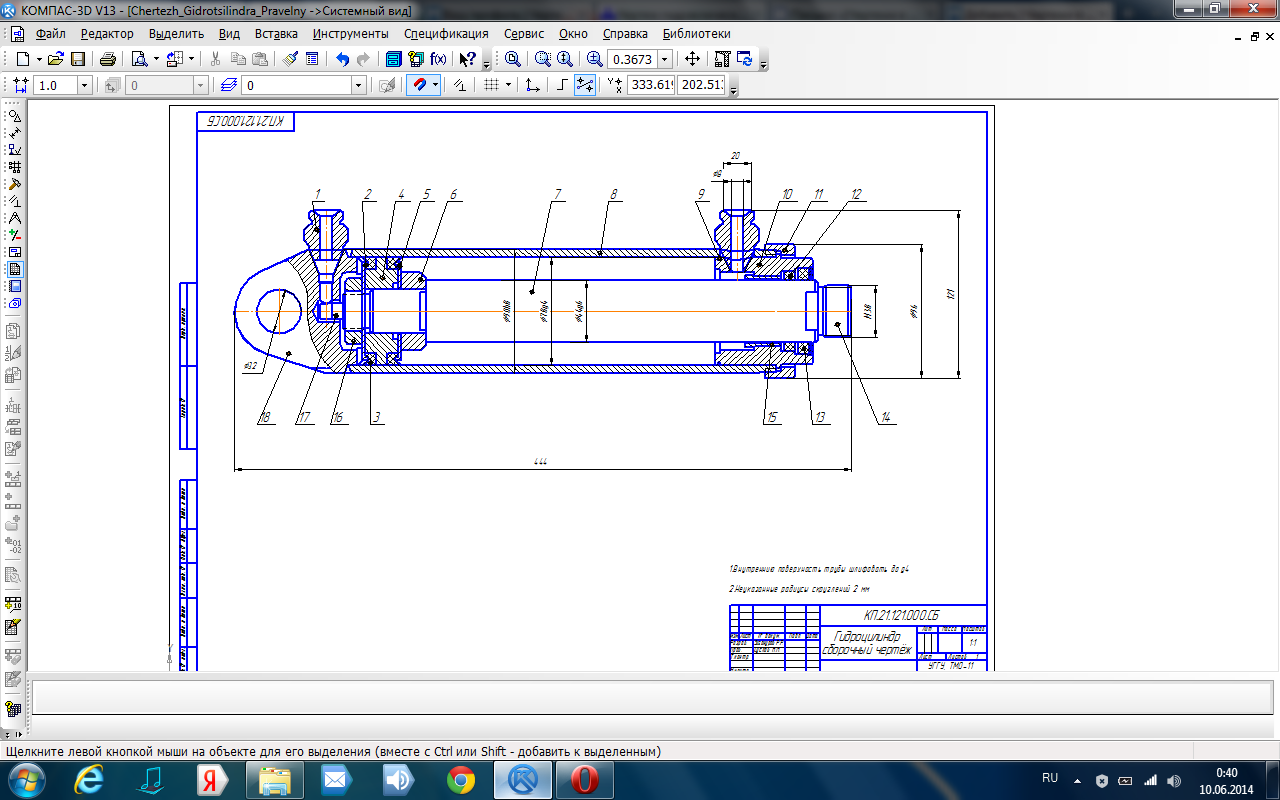Viewport: 1280px width, 800px height.
Task: Click the X coordinate field 333.61
Action: pos(651,85)
